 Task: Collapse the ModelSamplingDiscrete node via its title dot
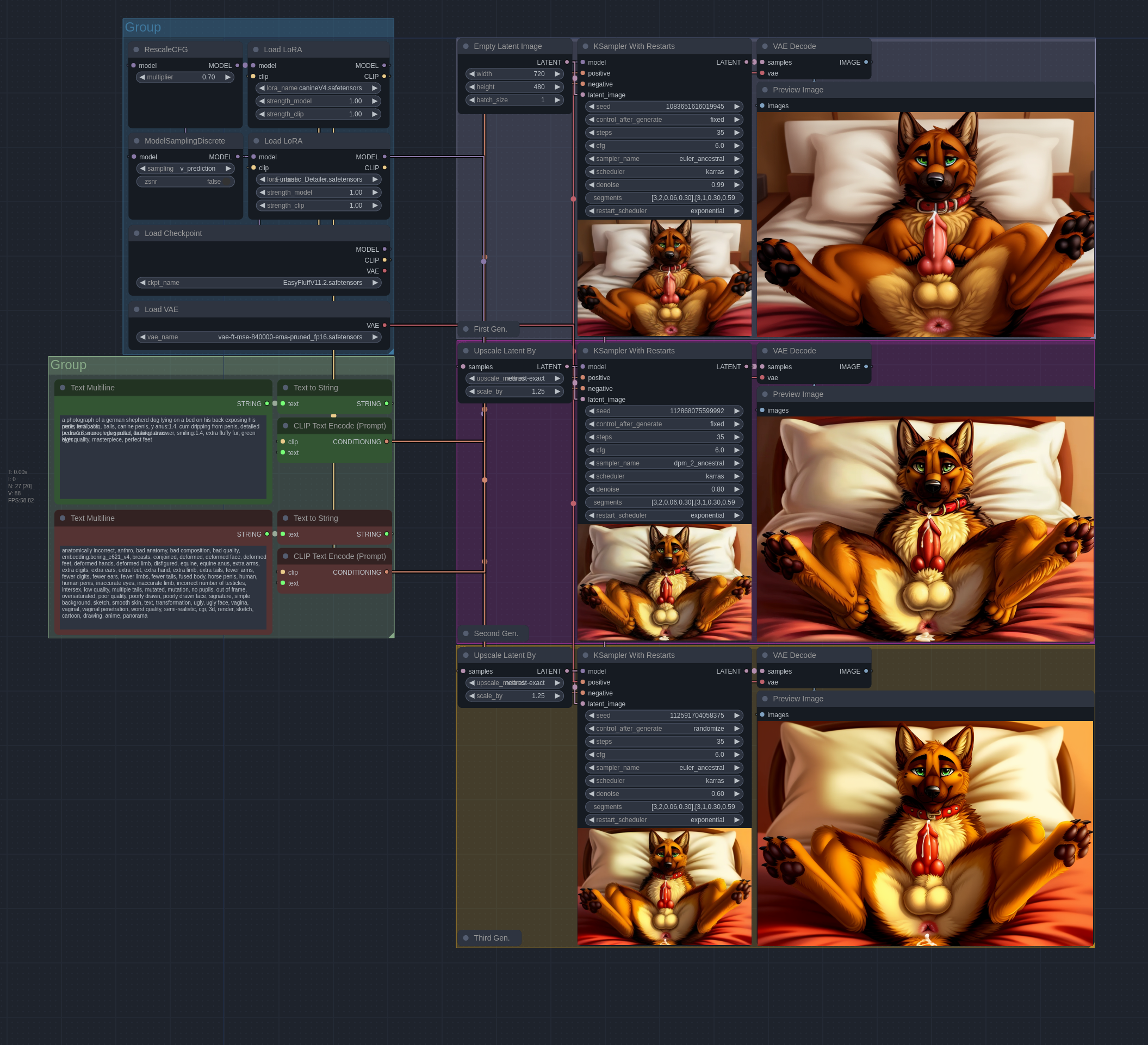click(x=136, y=141)
